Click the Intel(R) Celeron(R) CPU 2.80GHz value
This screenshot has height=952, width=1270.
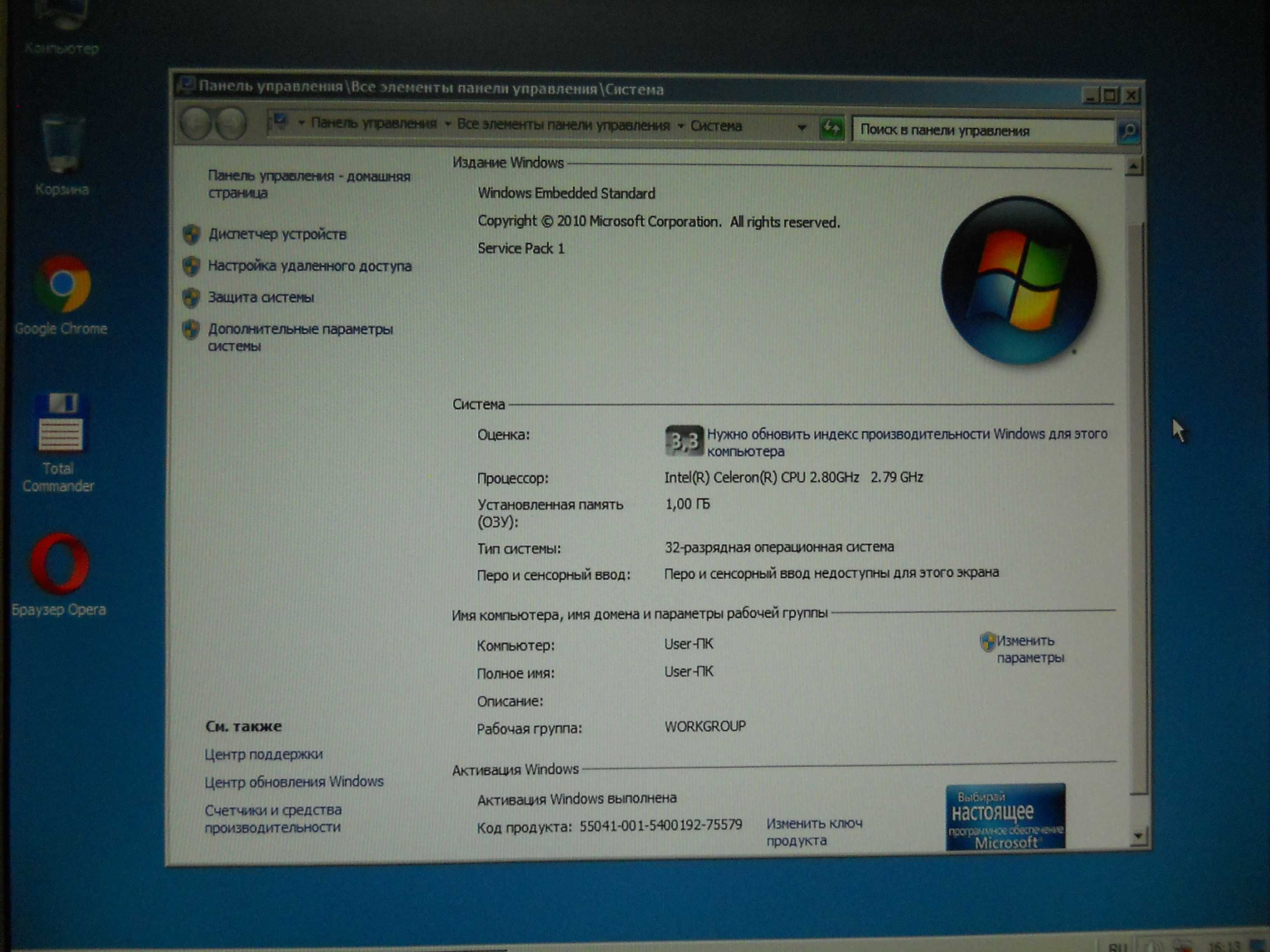tap(793, 478)
